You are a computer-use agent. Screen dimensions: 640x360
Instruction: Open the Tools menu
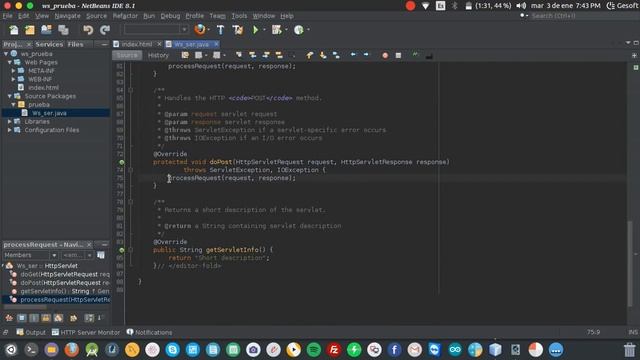tap(239, 16)
